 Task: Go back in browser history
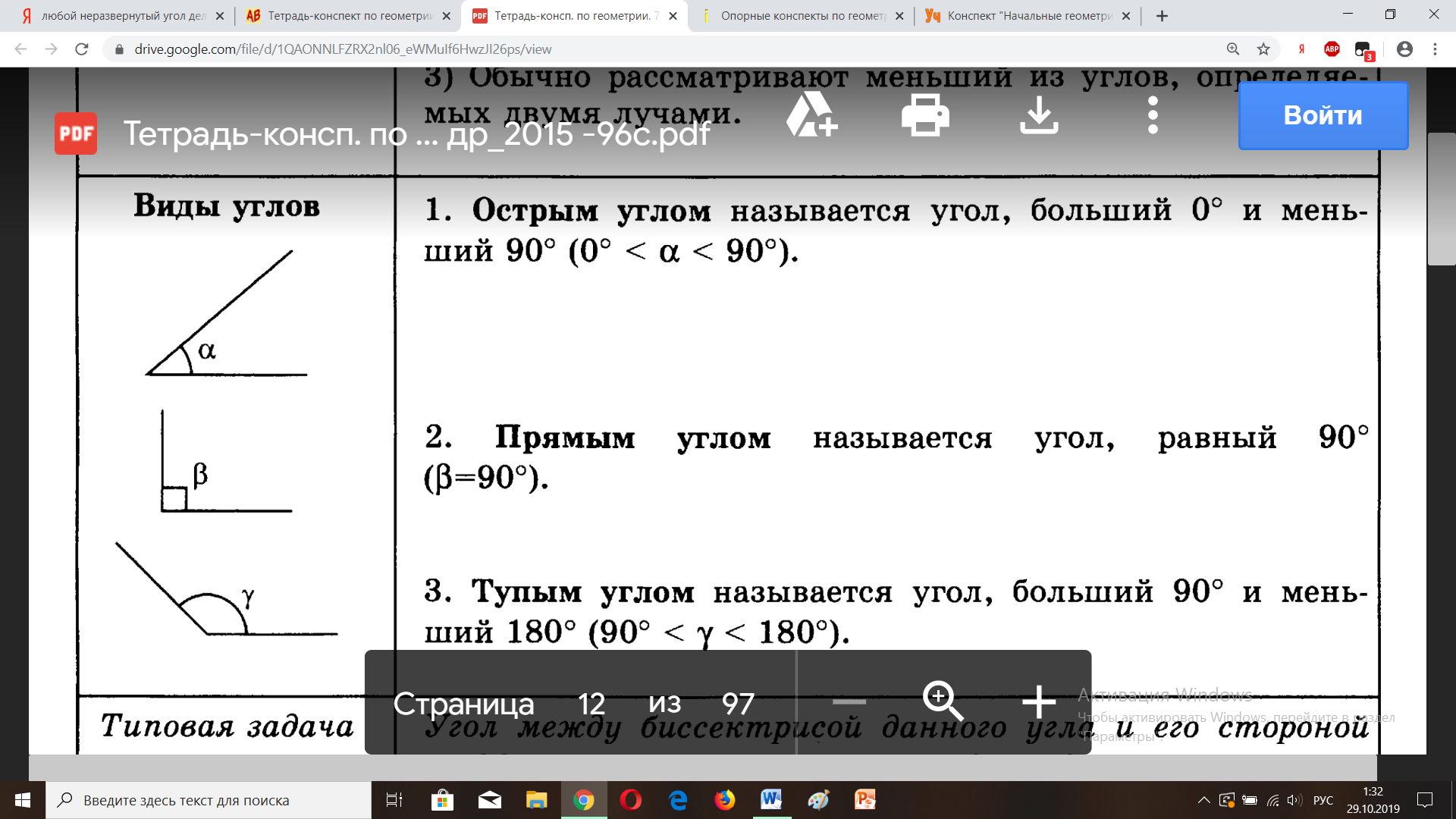20,49
